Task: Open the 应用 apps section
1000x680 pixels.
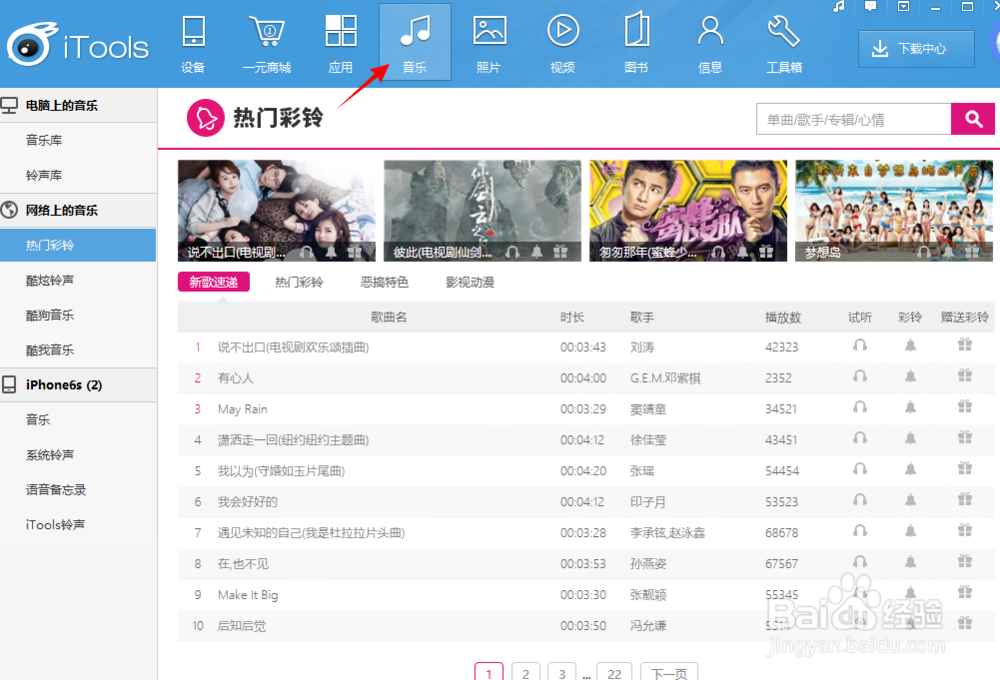Action: pos(341,43)
